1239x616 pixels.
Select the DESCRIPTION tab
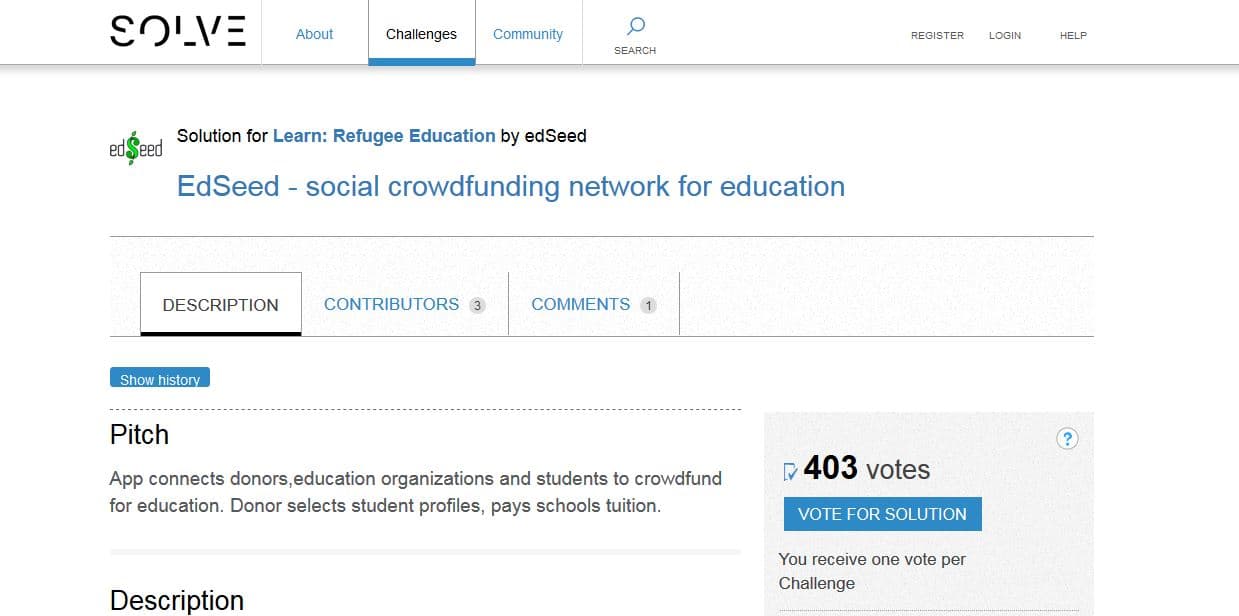click(x=220, y=305)
